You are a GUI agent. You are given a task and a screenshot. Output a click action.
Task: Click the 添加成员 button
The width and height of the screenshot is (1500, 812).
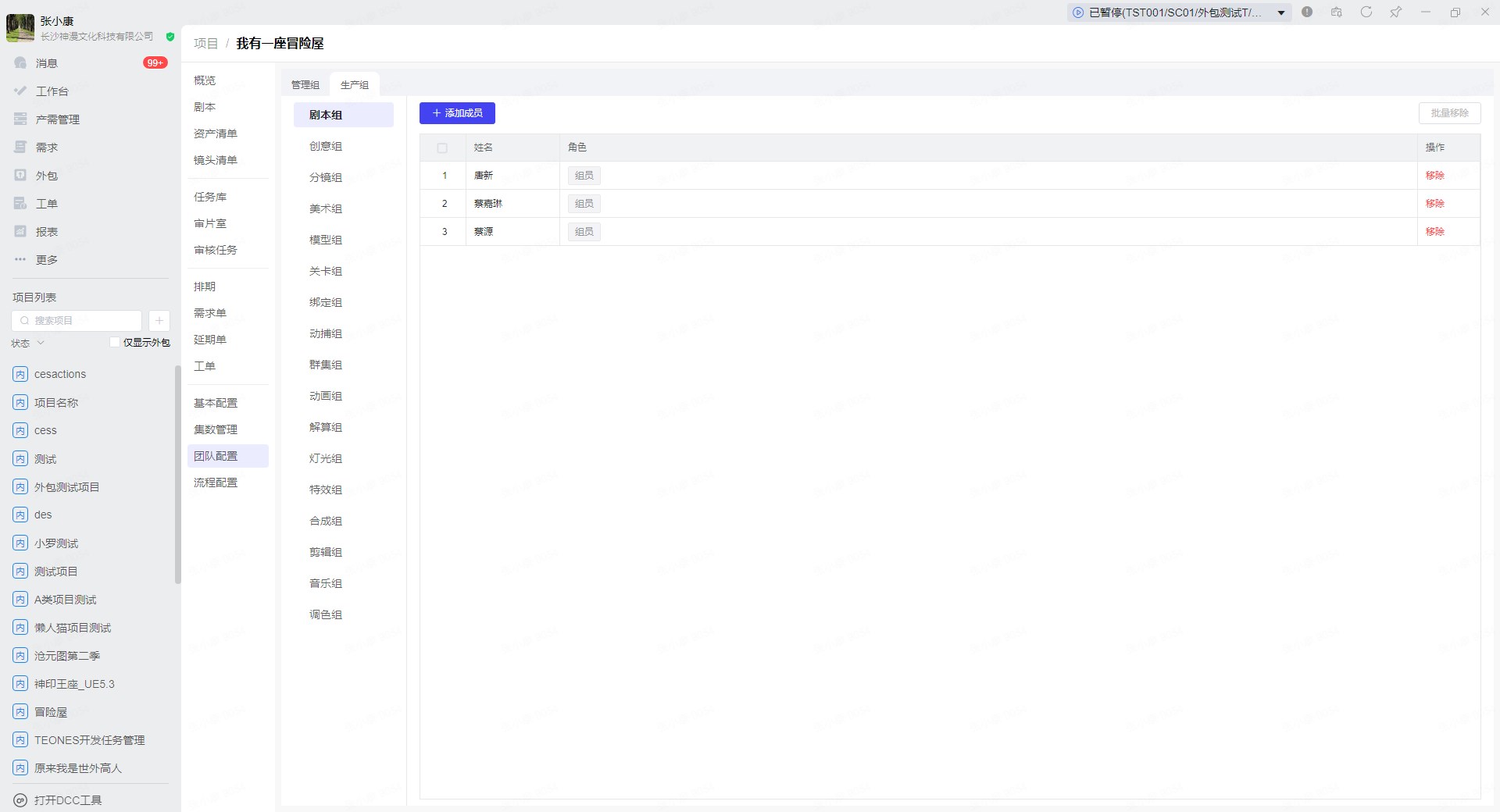click(x=457, y=113)
